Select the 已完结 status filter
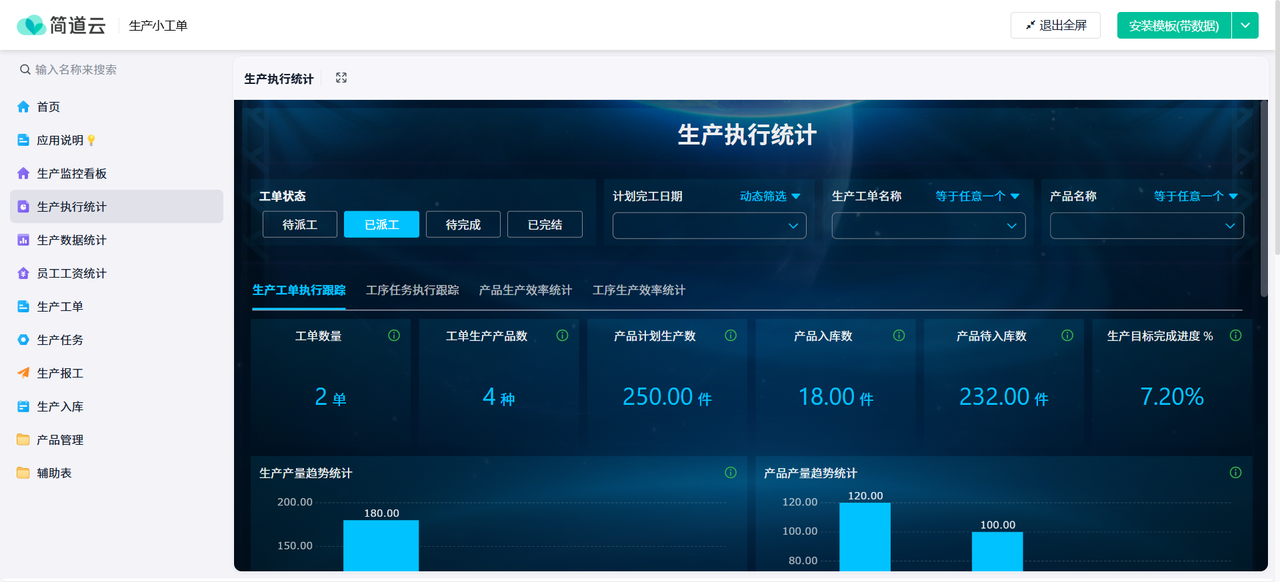 [544, 225]
